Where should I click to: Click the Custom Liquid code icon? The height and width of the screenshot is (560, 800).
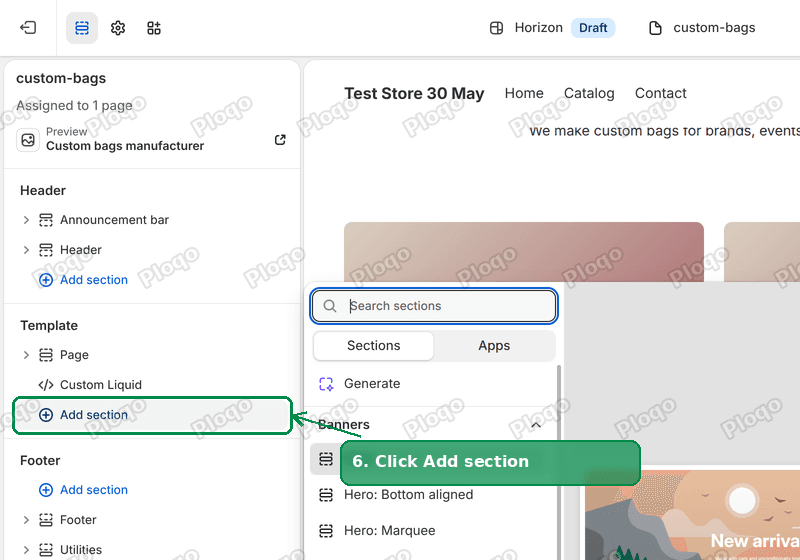[46, 385]
